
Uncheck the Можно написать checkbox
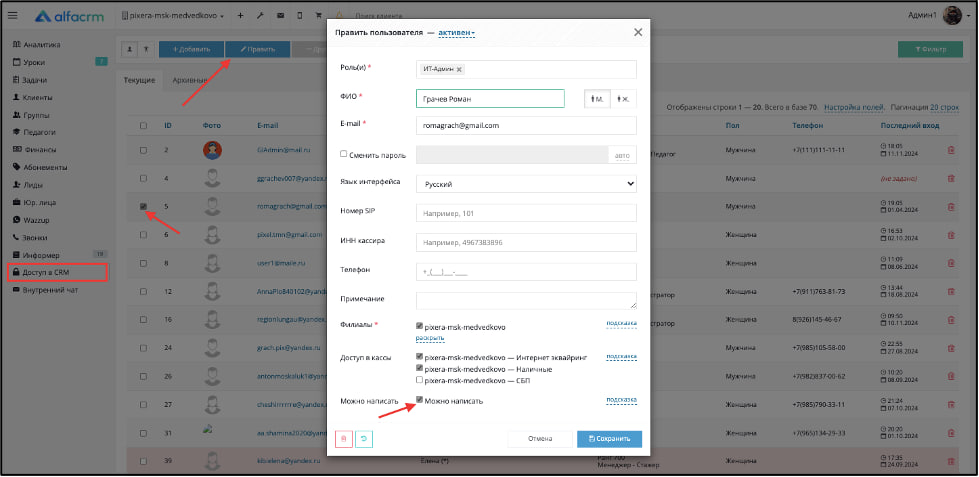point(420,400)
